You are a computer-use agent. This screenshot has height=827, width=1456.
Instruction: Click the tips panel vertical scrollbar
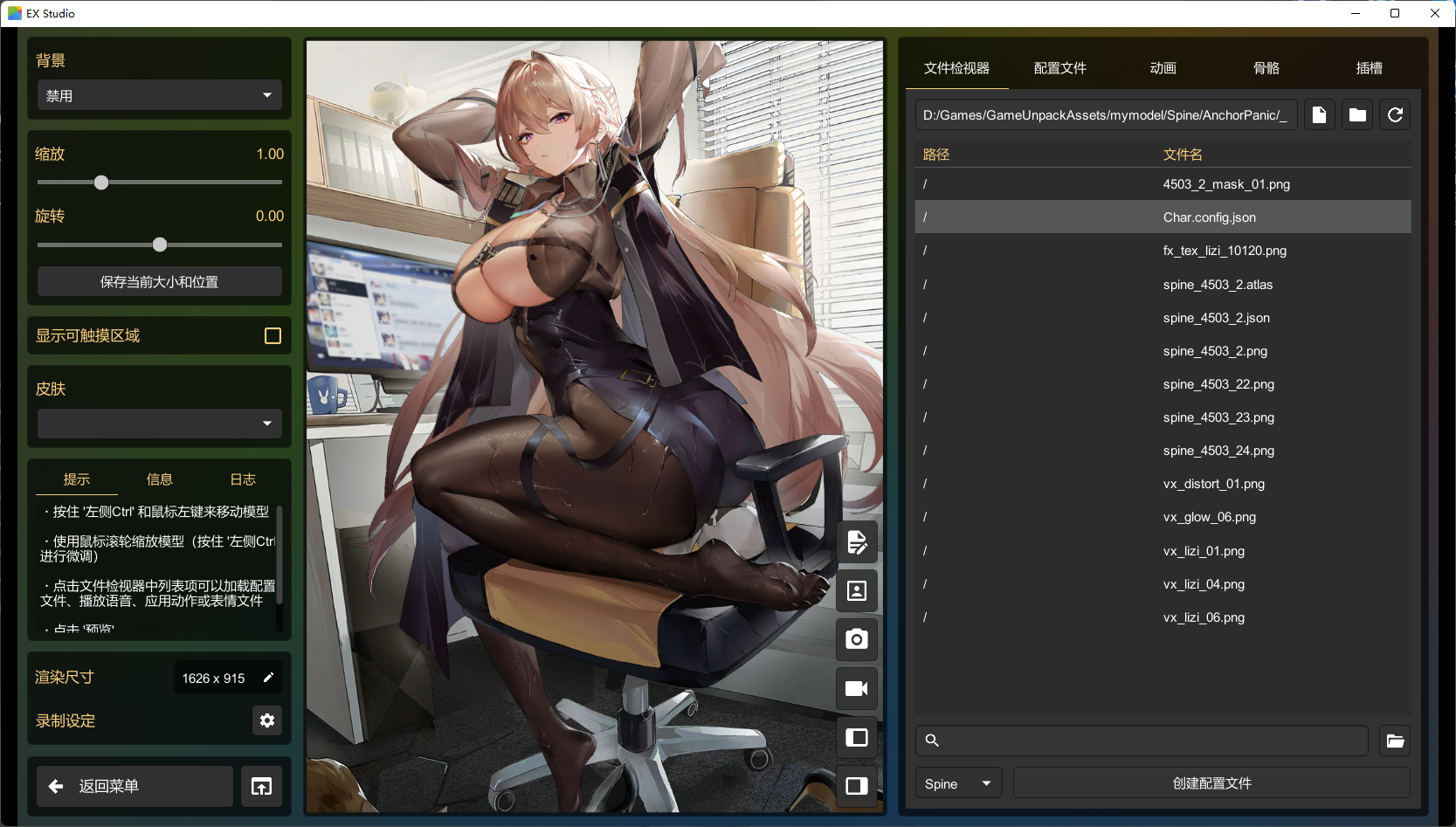coord(279,555)
